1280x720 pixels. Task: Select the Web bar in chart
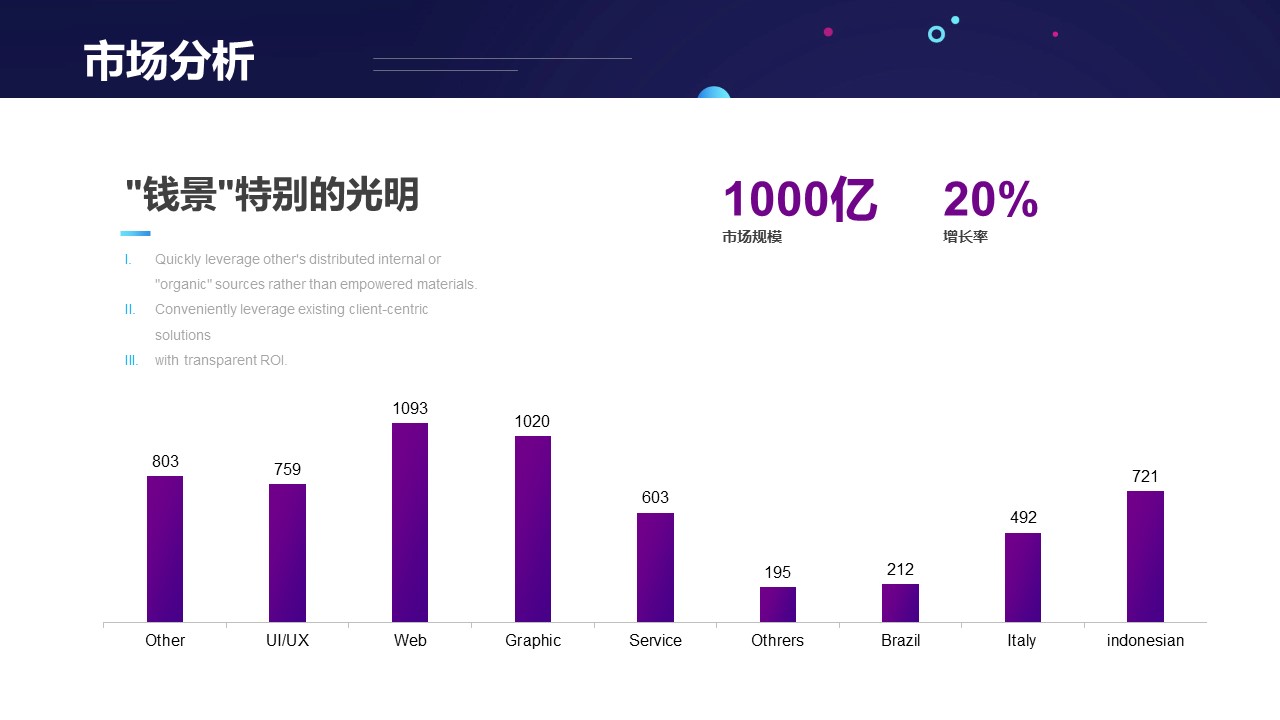[410, 522]
